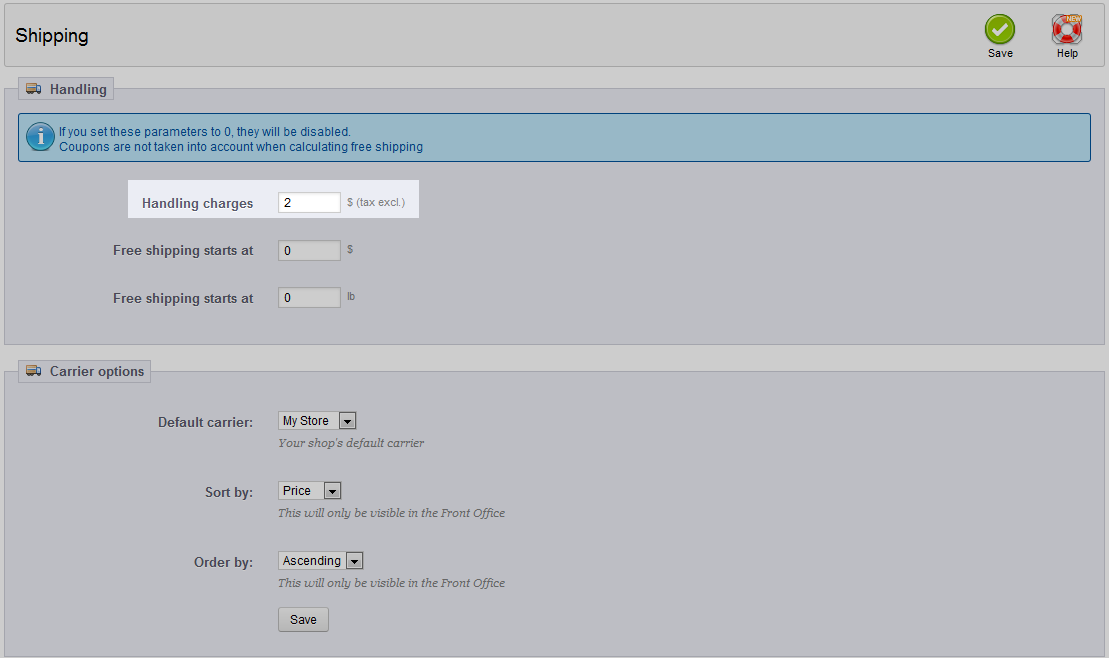Click the Free shipping starts at $ field
Screen dimensions: 1109x658
(309, 250)
